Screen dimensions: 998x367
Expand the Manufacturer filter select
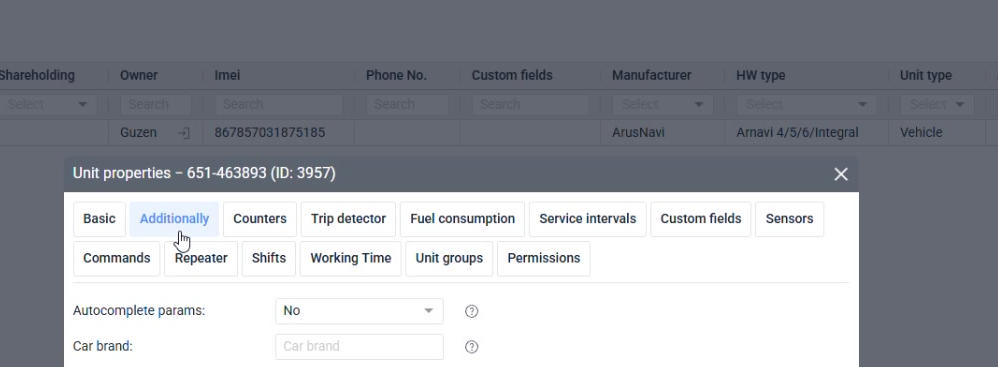click(663, 104)
